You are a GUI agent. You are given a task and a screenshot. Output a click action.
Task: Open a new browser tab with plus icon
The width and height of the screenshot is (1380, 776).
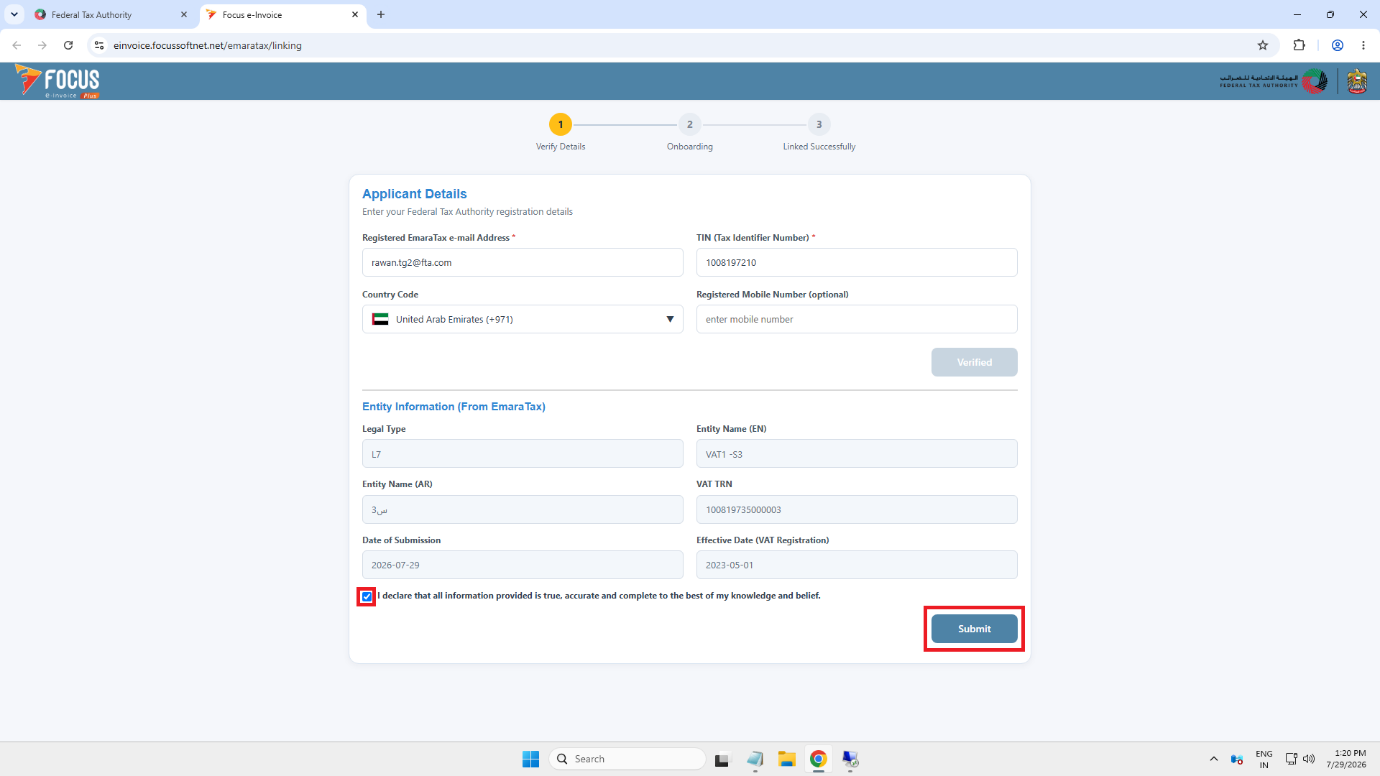(381, 14)
